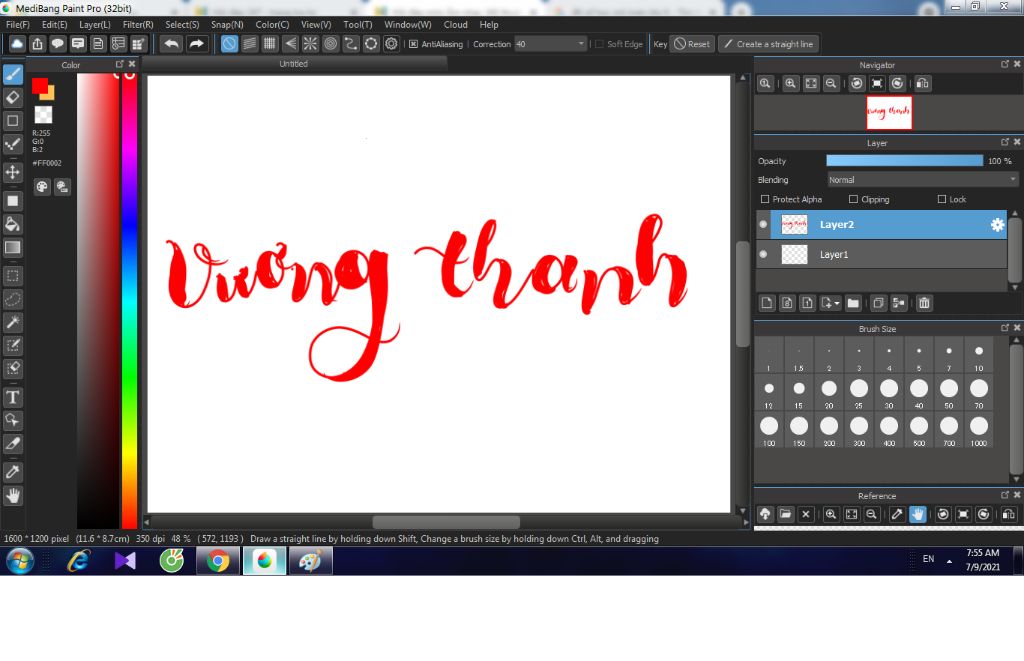Select the Bucket fill tool
Image resolution: width=1024 pixels, height=661 pixels.
coord(12,224)
